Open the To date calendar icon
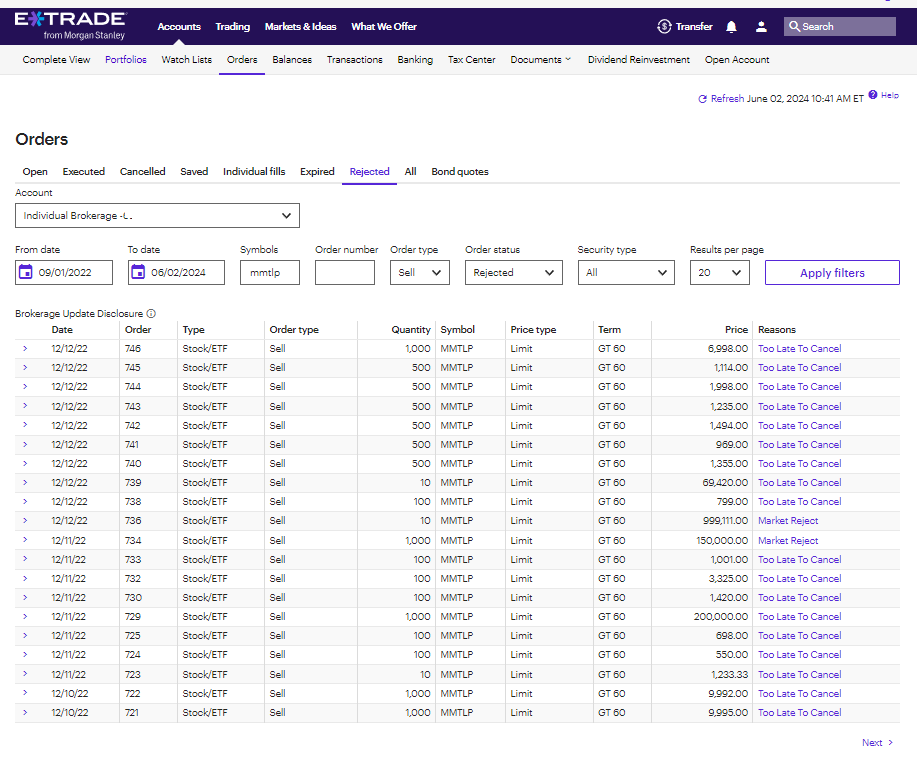 137,272
